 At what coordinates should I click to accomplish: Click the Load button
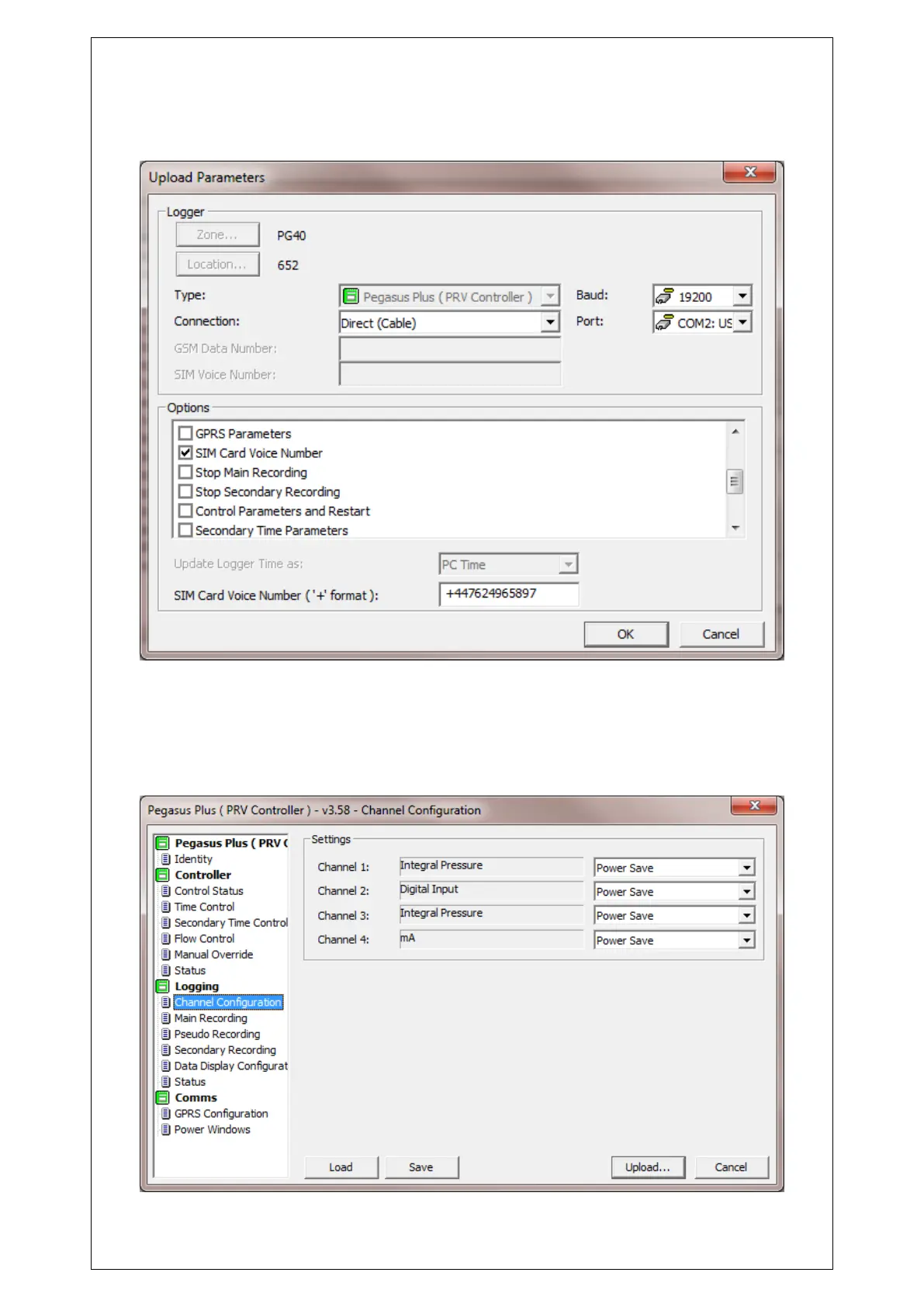(341, 1167)
